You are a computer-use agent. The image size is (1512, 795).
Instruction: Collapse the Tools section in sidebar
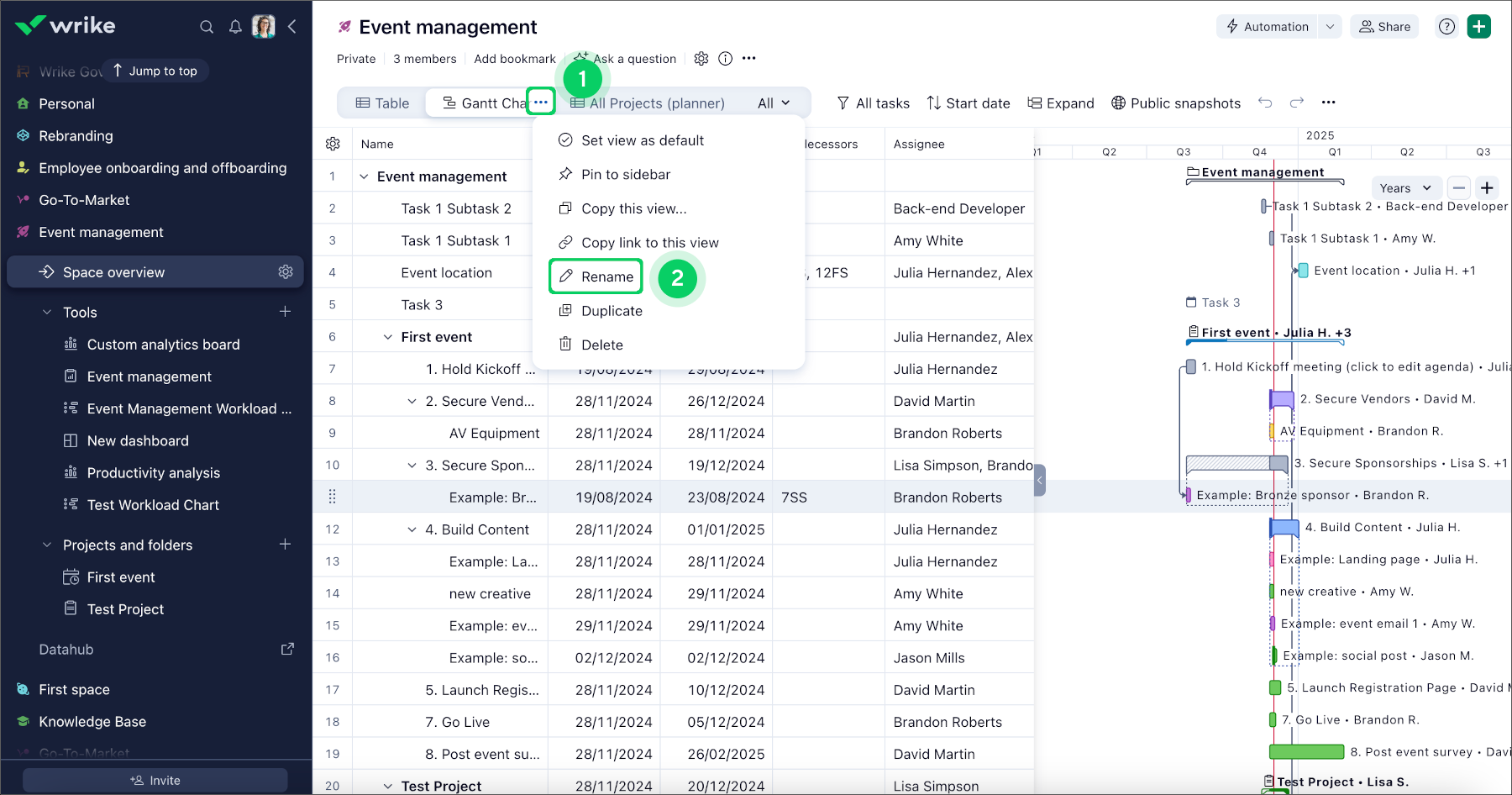click(47, 313)
